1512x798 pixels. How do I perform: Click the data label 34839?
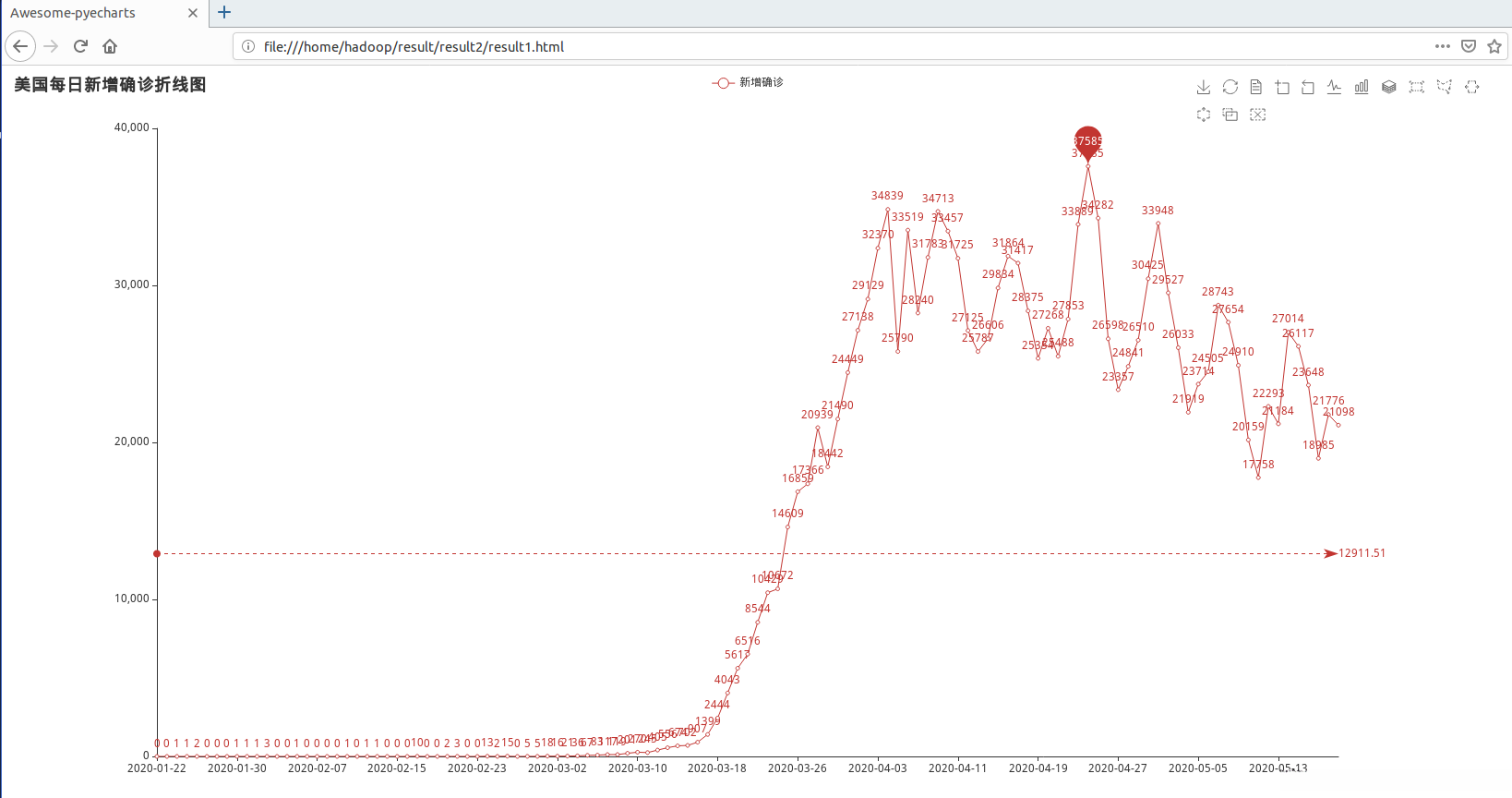[x=887, y=196]
